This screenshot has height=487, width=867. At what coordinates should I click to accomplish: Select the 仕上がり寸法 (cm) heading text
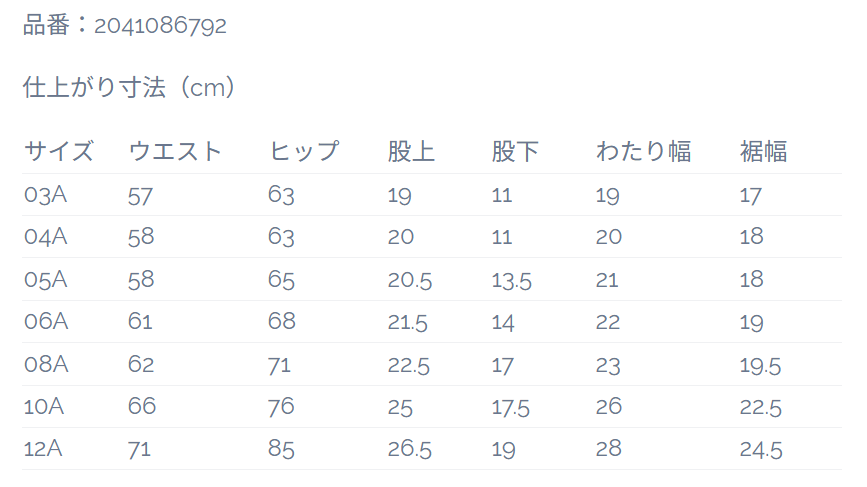[x=128, y=87]
